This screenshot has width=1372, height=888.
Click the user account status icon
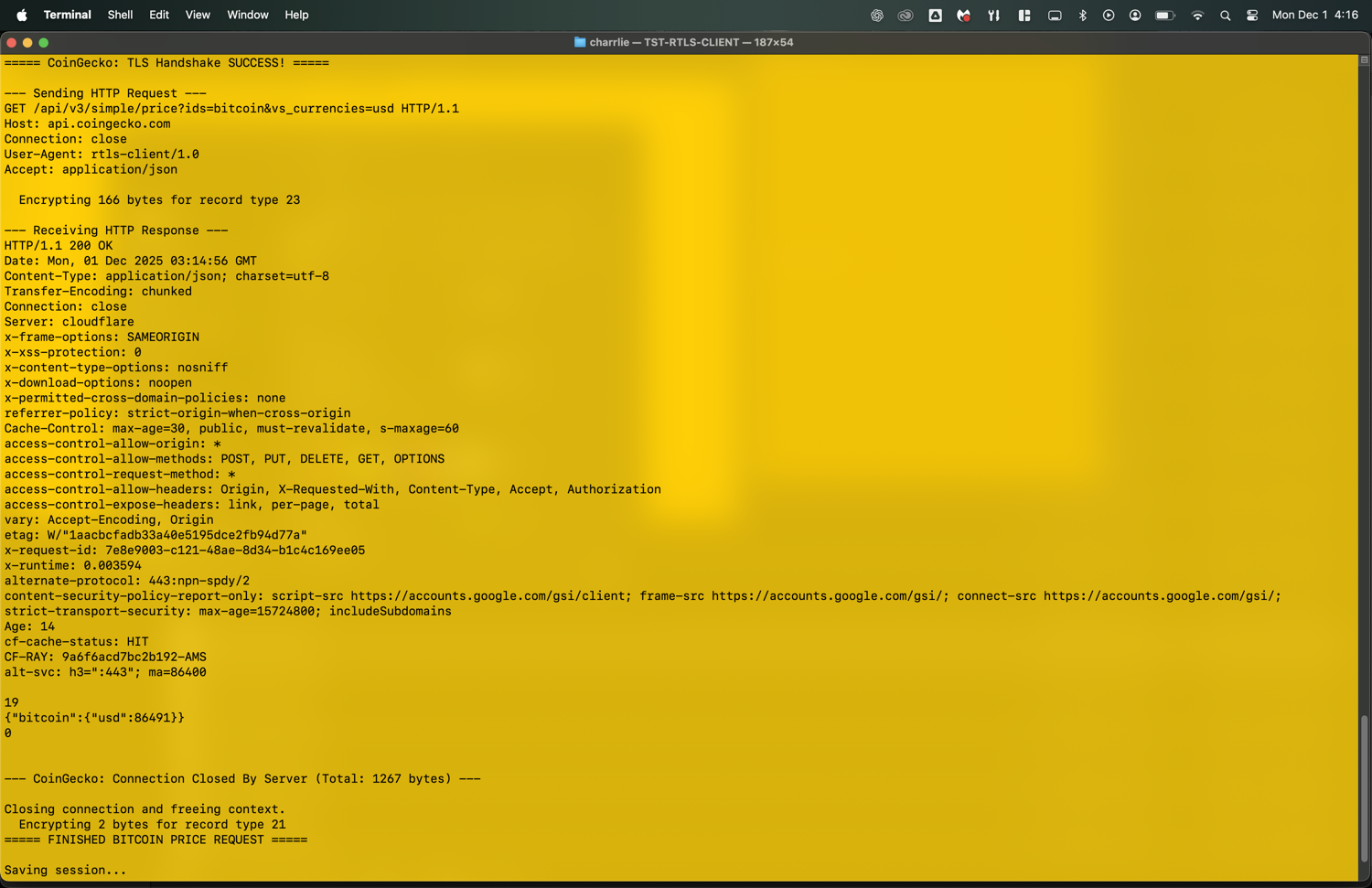(1135, 16)
